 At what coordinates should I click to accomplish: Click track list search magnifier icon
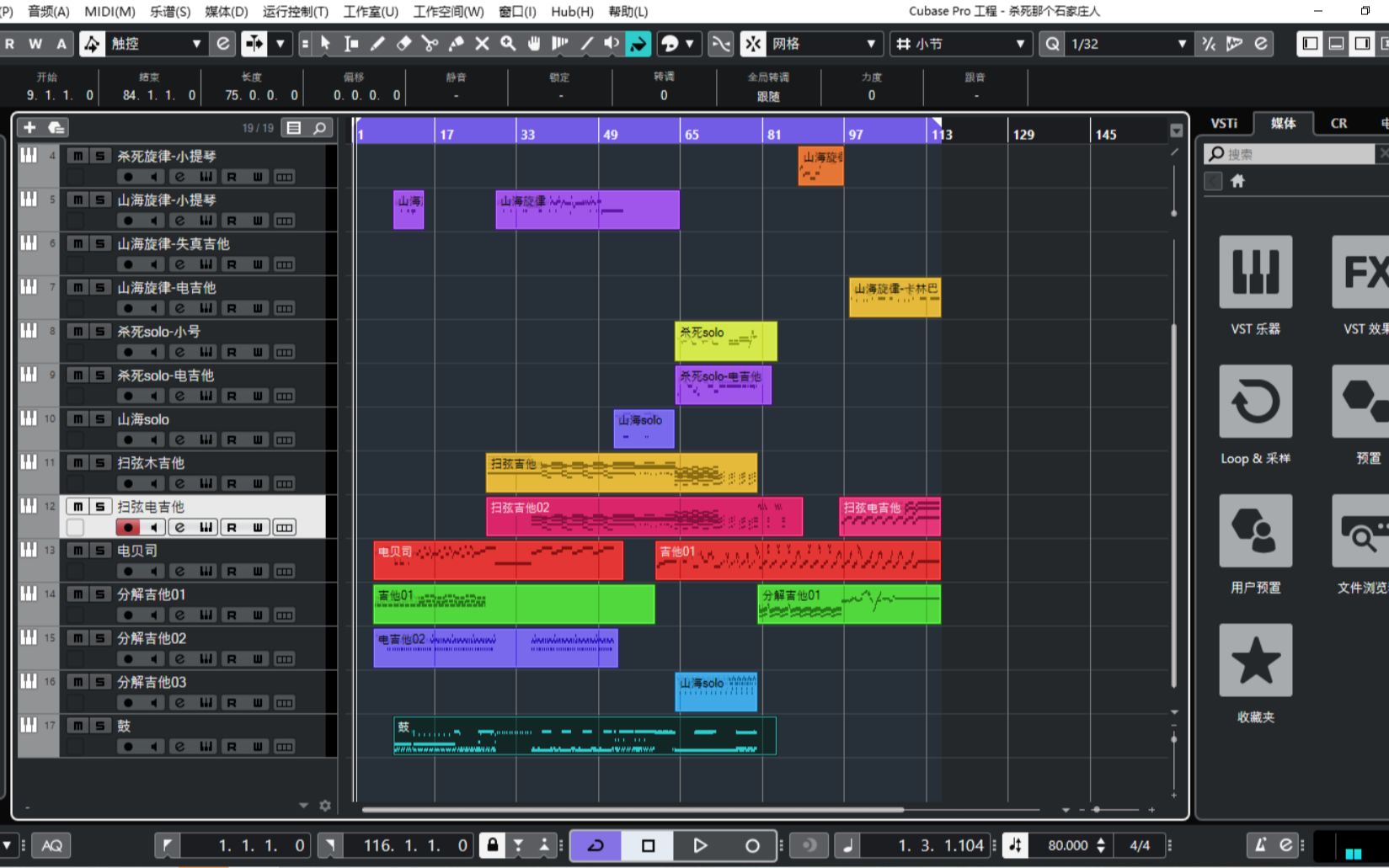tap(320, 128)
